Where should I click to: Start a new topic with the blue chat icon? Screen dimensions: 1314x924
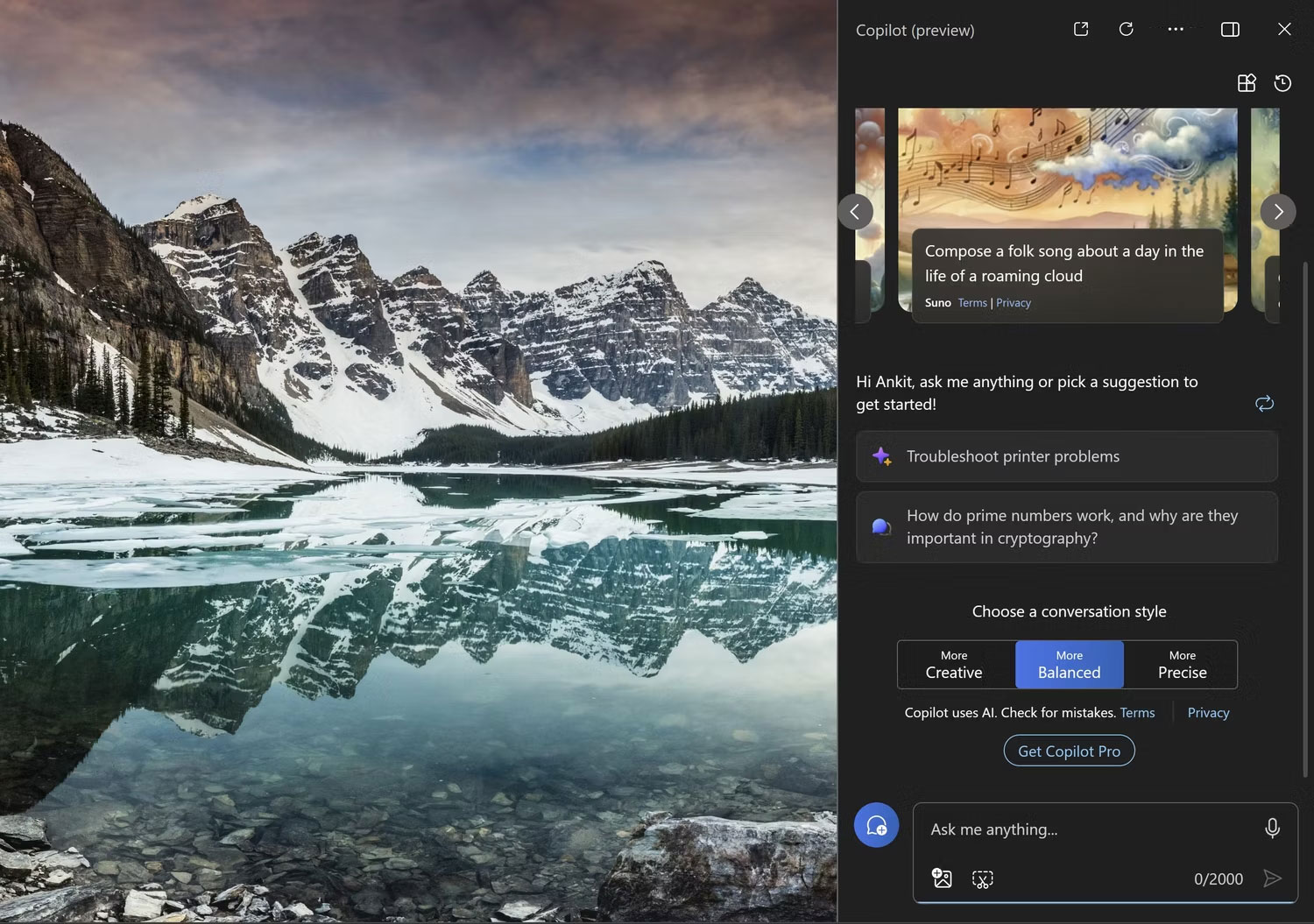[876, 824]
